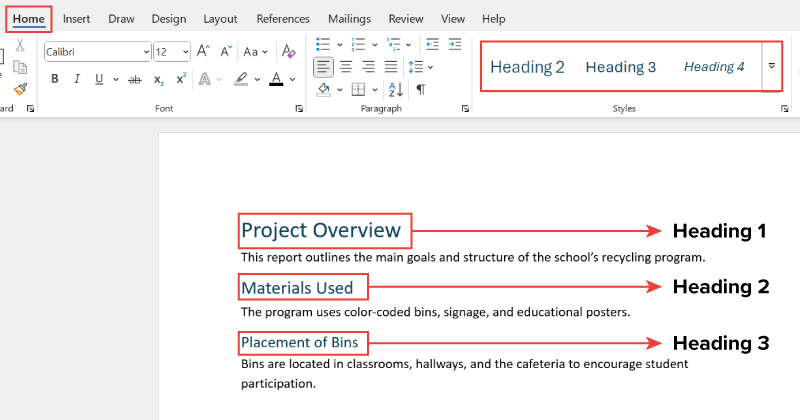Toggle strikethrough formatting
This screenshot has height=420, width=800.
(x=135, y=79)
